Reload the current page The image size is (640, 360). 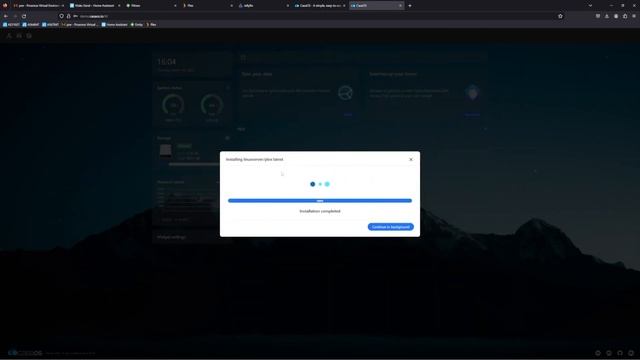24,16
